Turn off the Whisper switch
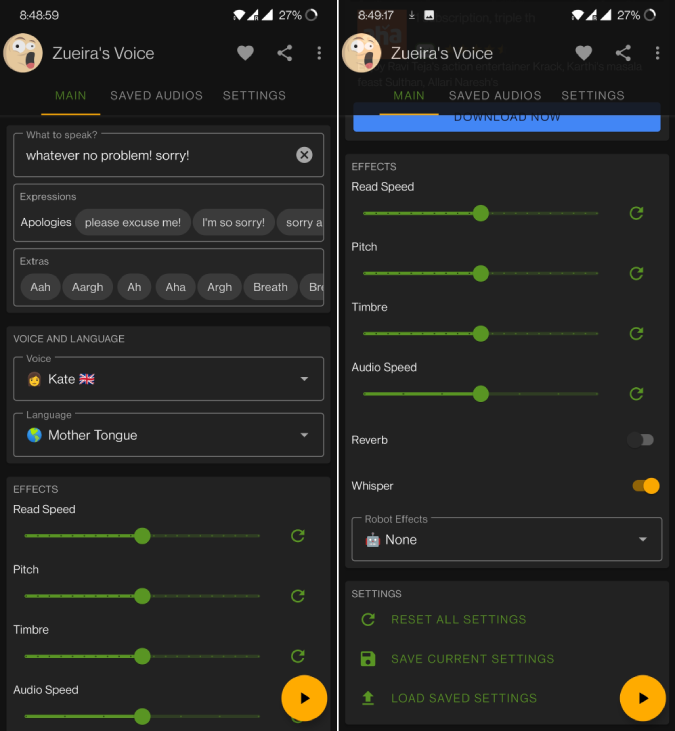 [646, 486]
